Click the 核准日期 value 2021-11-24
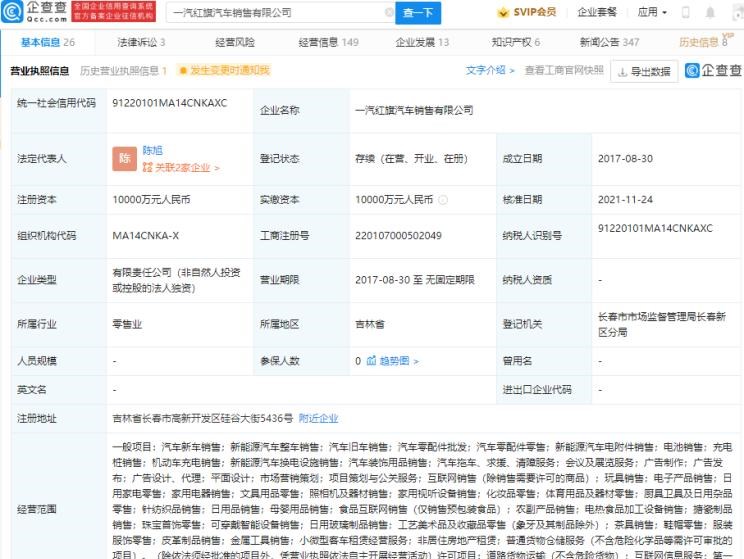The width and height of the screenshot is (744, 559). pos(625,200)
